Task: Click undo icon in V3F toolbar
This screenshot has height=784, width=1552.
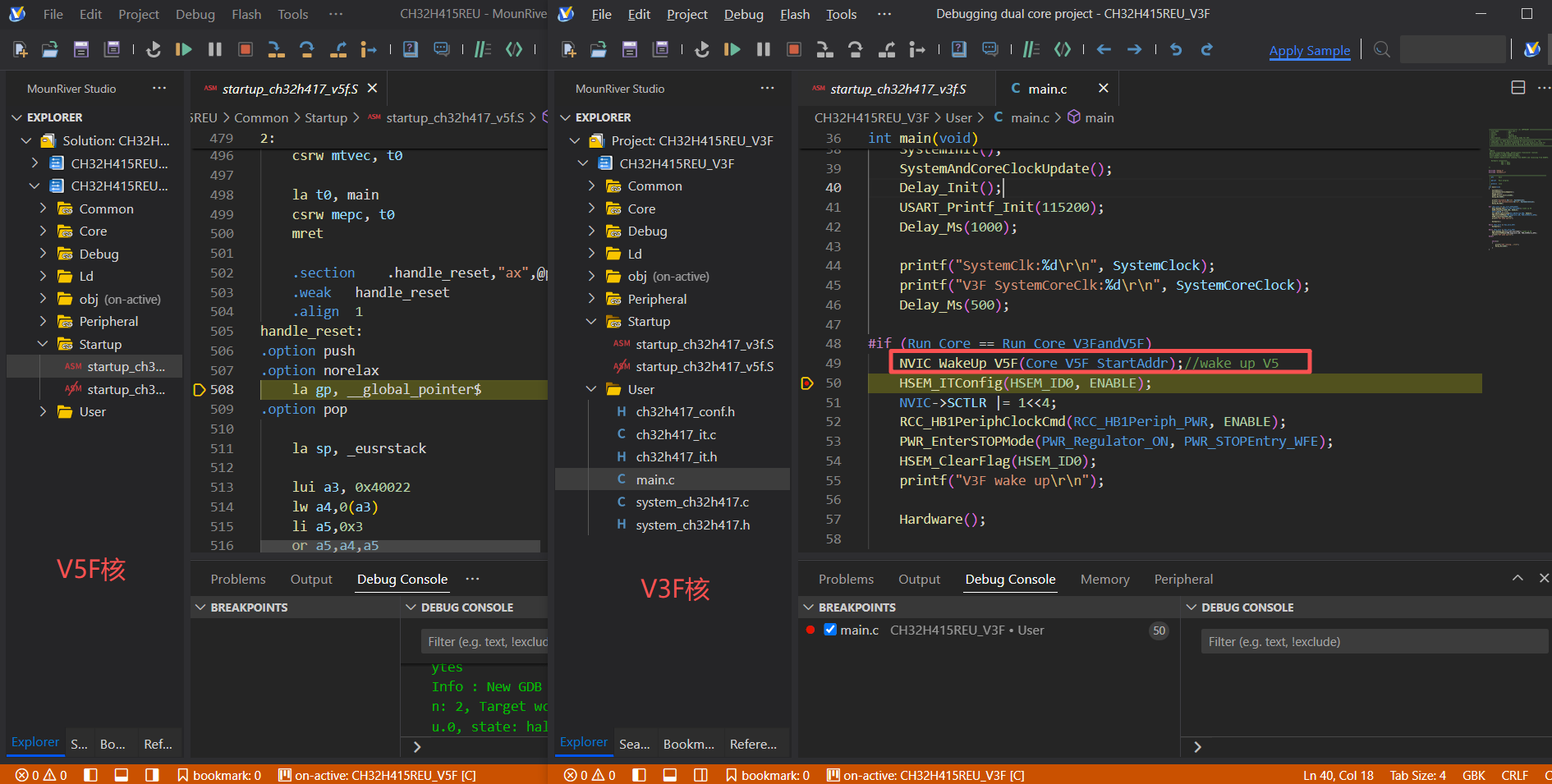Action: [x=1176, y=49]
